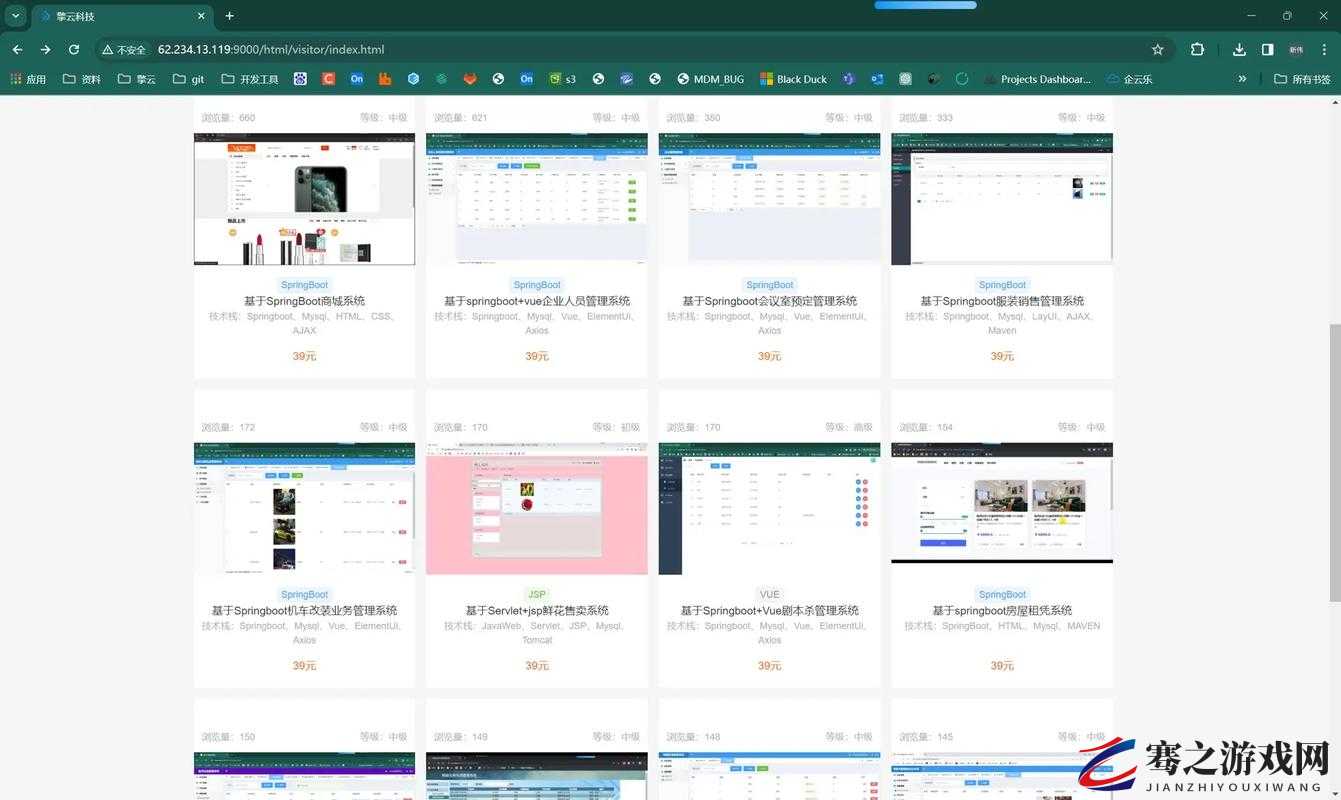Open the clothing sales system thumbnail
The width and height of the screenshot is (1341, 800).
pos(1002,199)
